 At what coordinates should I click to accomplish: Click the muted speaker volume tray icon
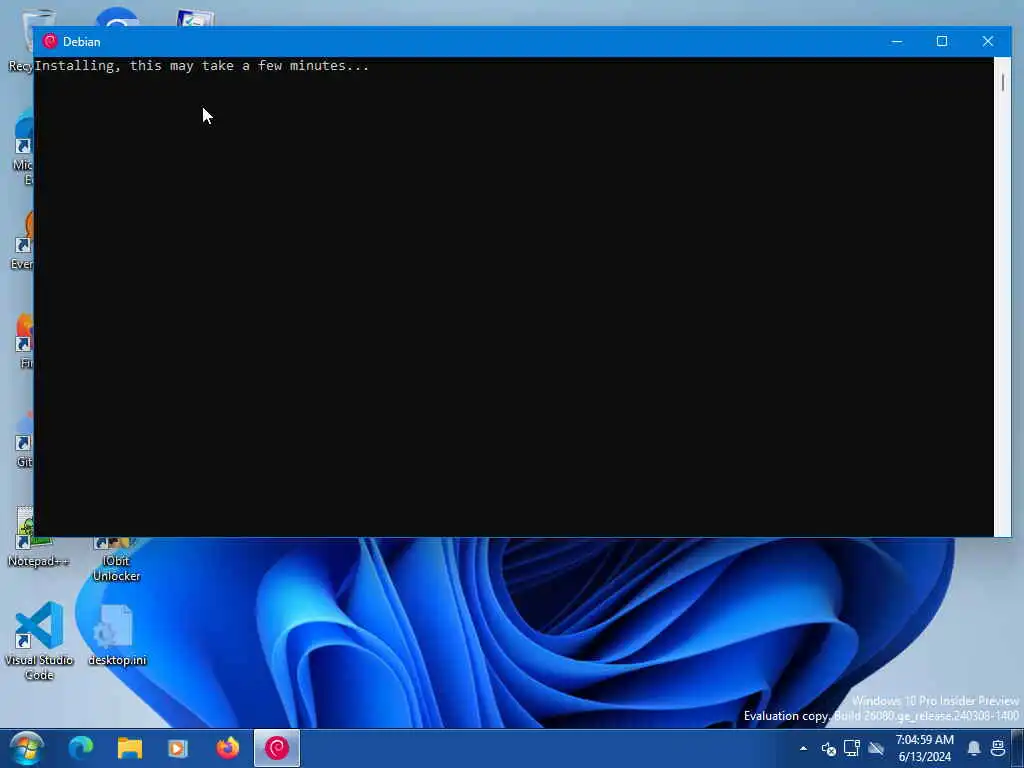[x=828, y=748]
